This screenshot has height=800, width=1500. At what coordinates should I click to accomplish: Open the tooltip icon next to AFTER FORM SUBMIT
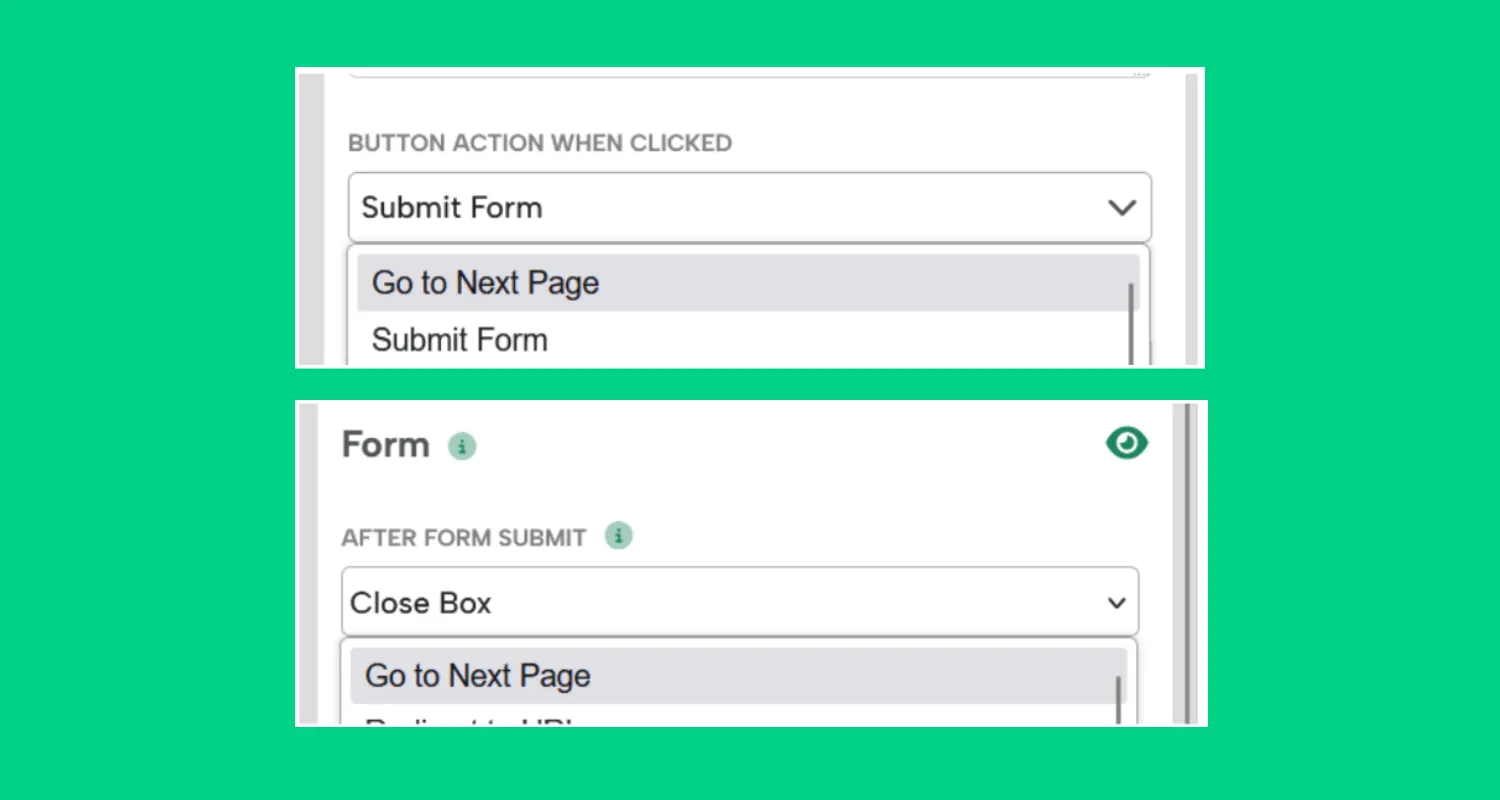pyautogui.click(x=618, y=536)
